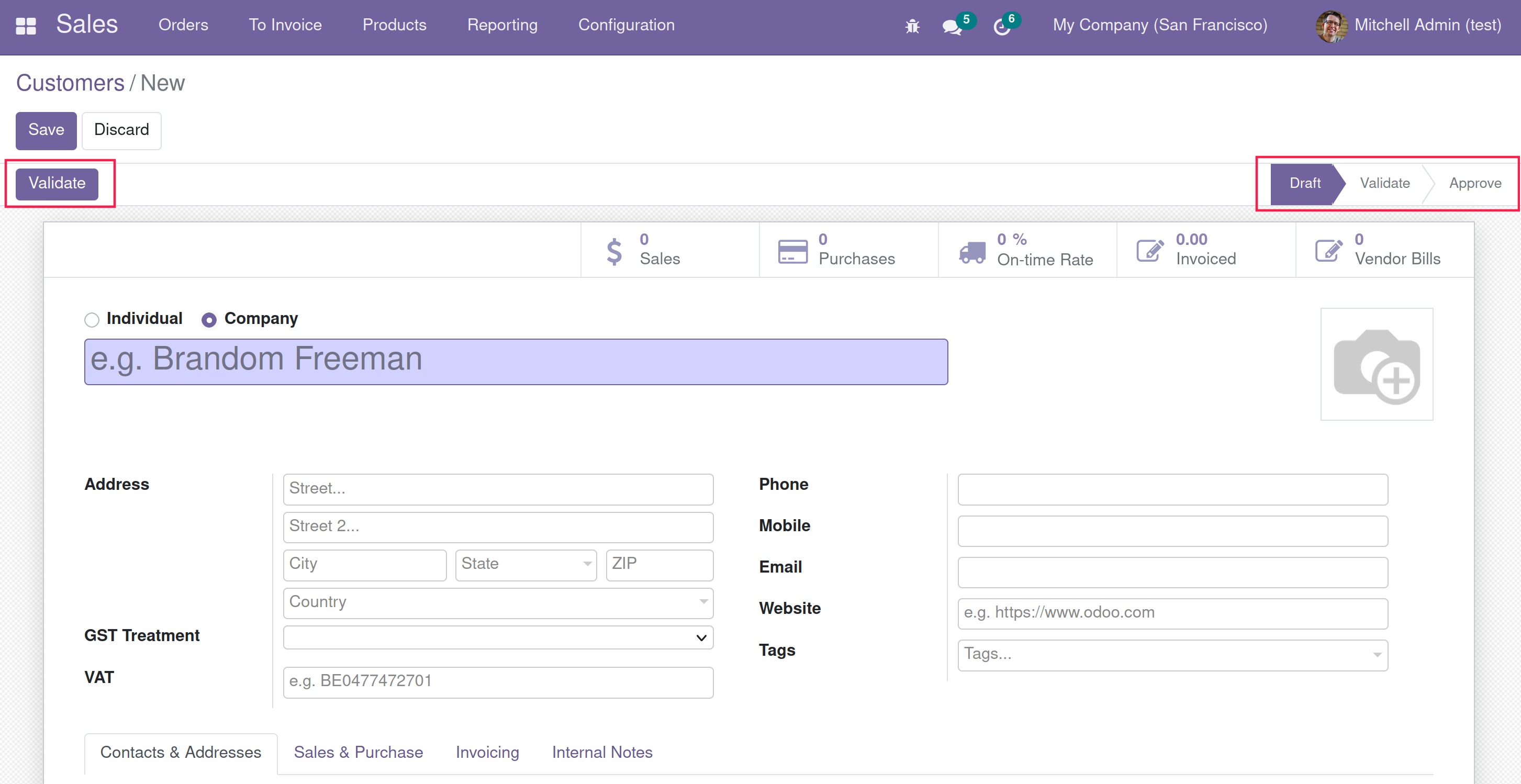This screenshot has height=784, width=1521.
Task: Click the Purchases credit card icon
Action: pyautogui.click(x=792, y=251)
